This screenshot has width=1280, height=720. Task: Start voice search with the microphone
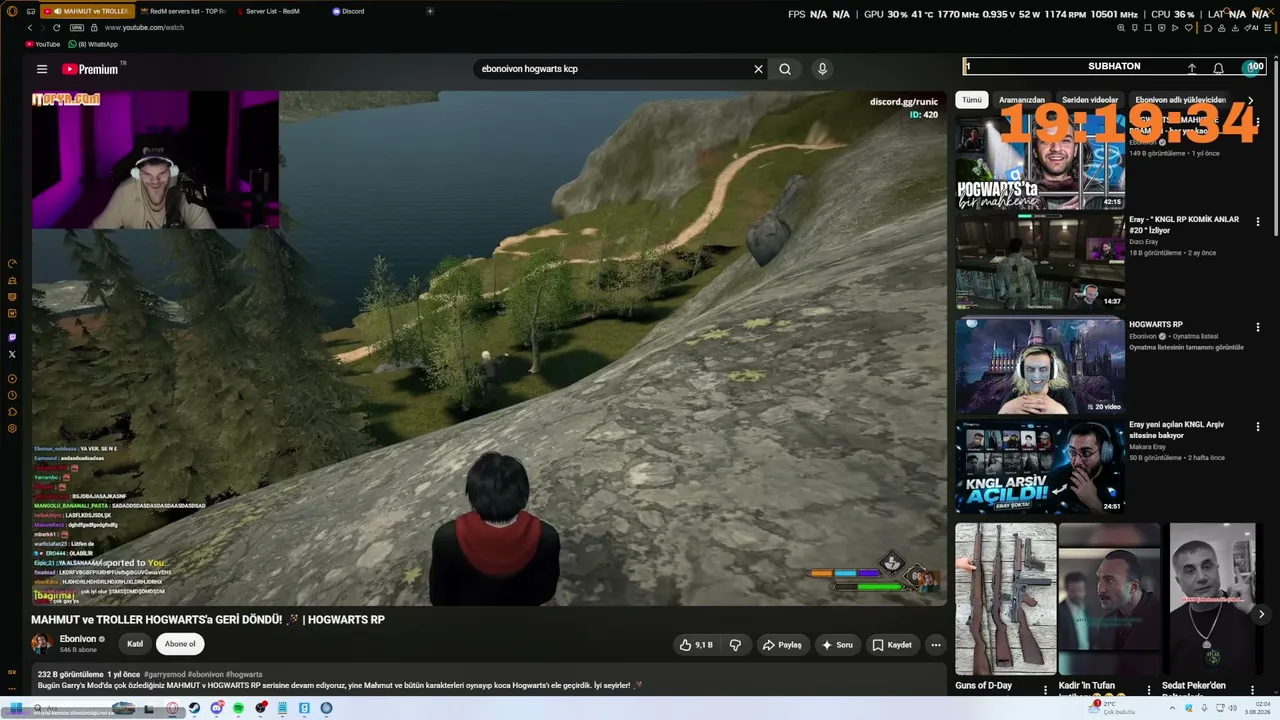pyautogui.click(x=822, y=69)
